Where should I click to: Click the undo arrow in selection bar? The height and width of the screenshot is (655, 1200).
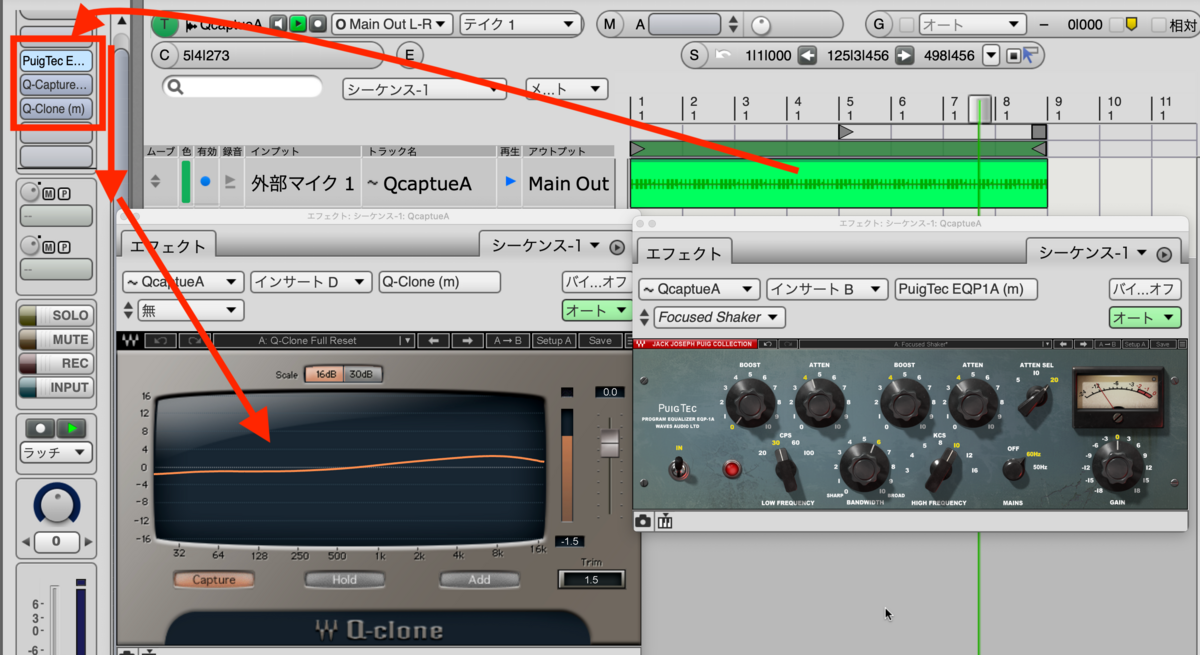click(x=723, y=56)
